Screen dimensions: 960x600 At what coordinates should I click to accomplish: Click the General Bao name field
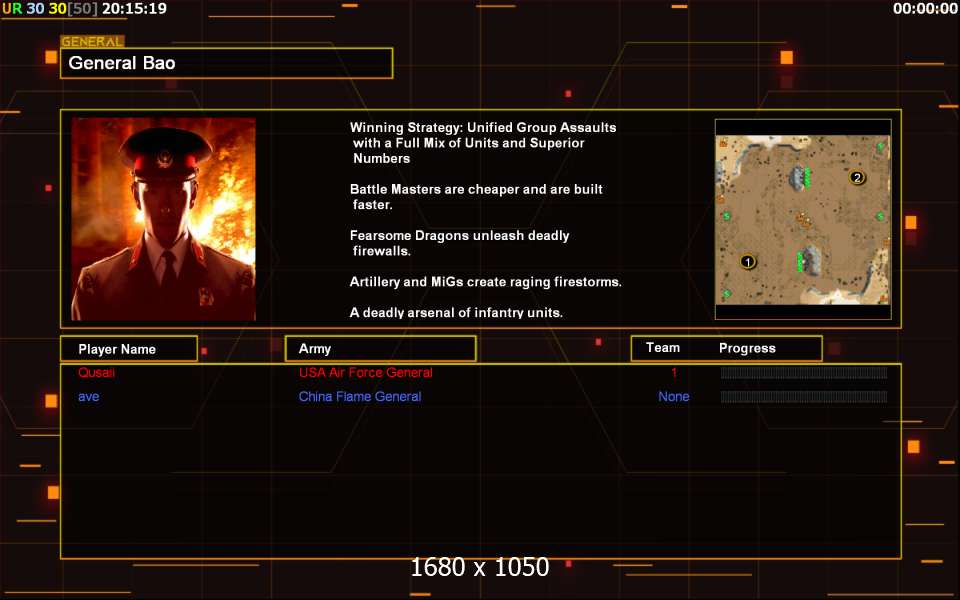(226, 63)
